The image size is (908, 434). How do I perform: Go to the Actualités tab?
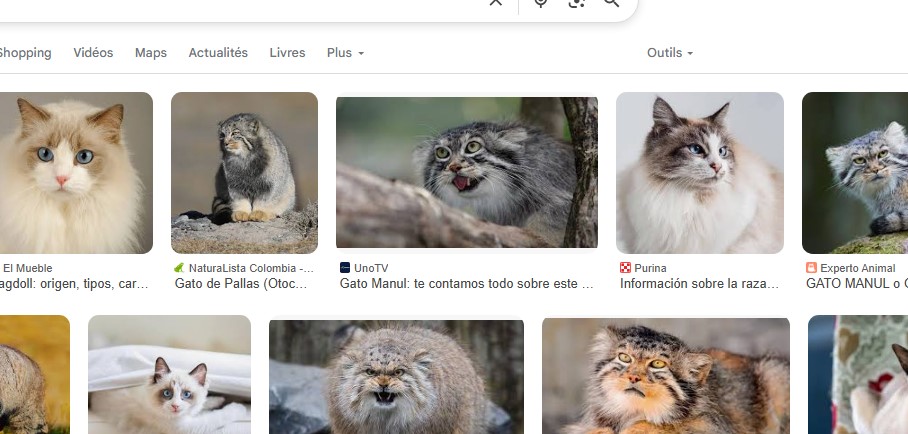pos(218,53)
